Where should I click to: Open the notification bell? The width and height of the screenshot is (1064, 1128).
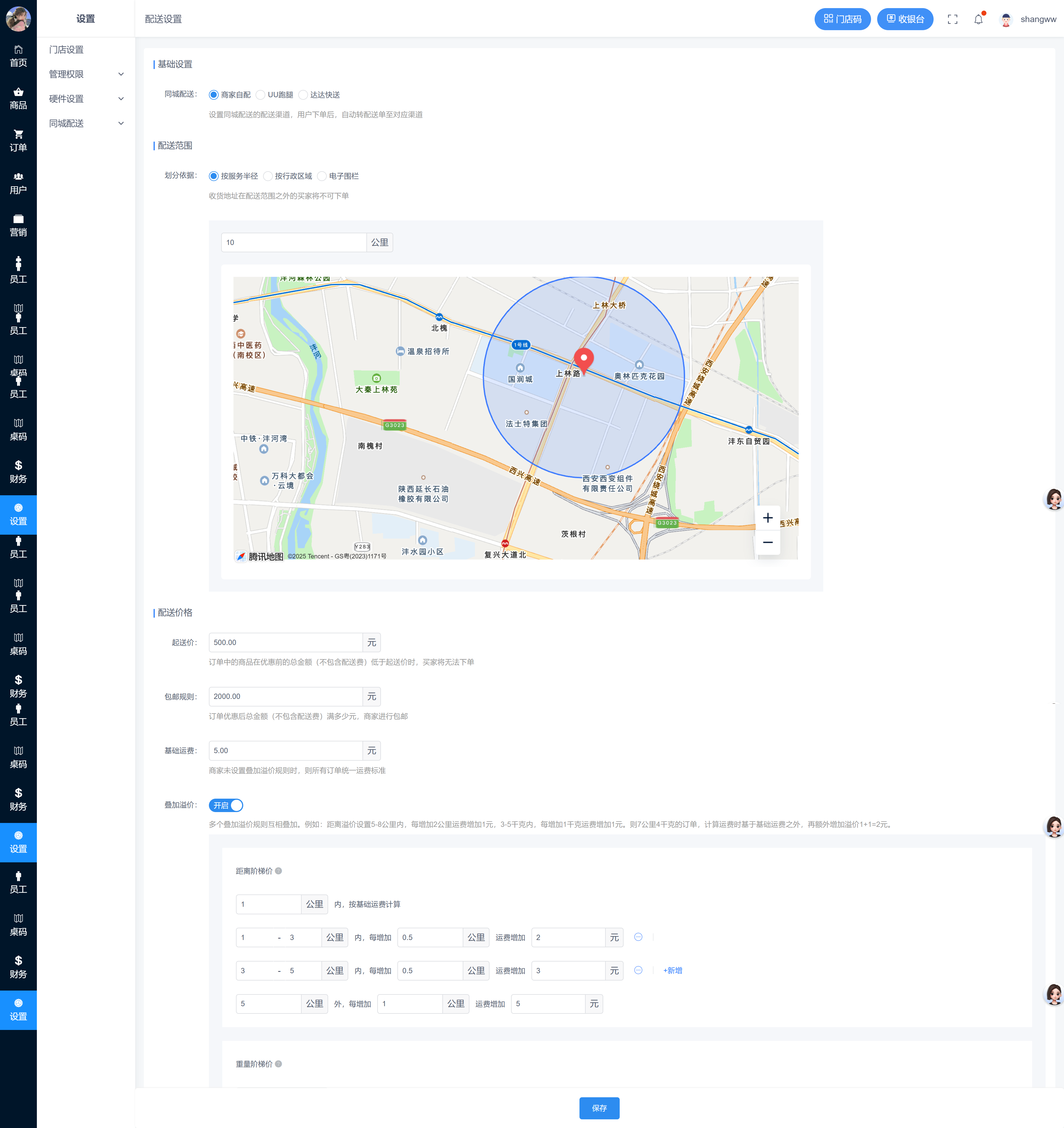(x=978, y=19)
